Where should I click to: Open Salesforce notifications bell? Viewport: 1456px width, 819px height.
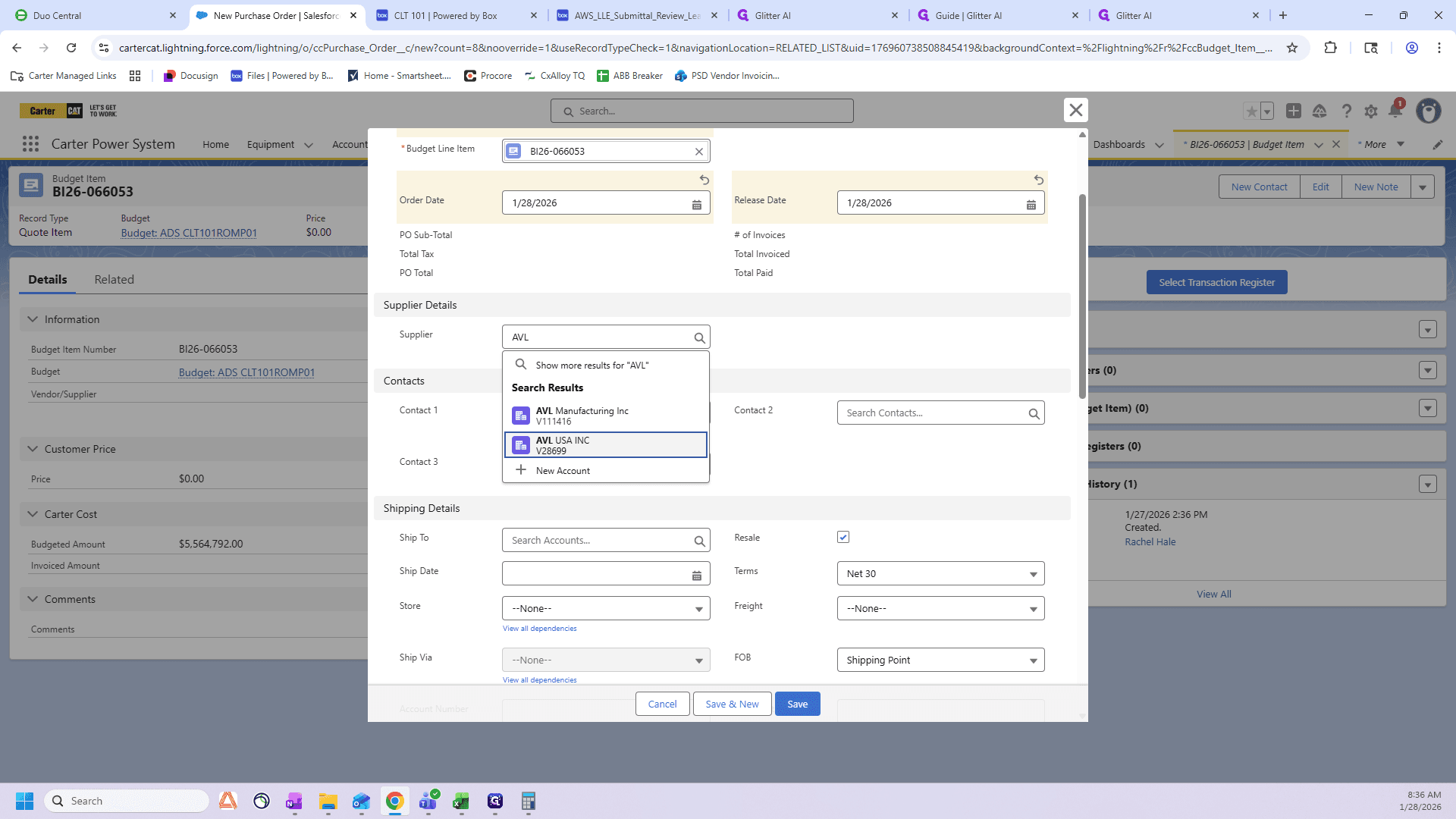pos(1395,111)
